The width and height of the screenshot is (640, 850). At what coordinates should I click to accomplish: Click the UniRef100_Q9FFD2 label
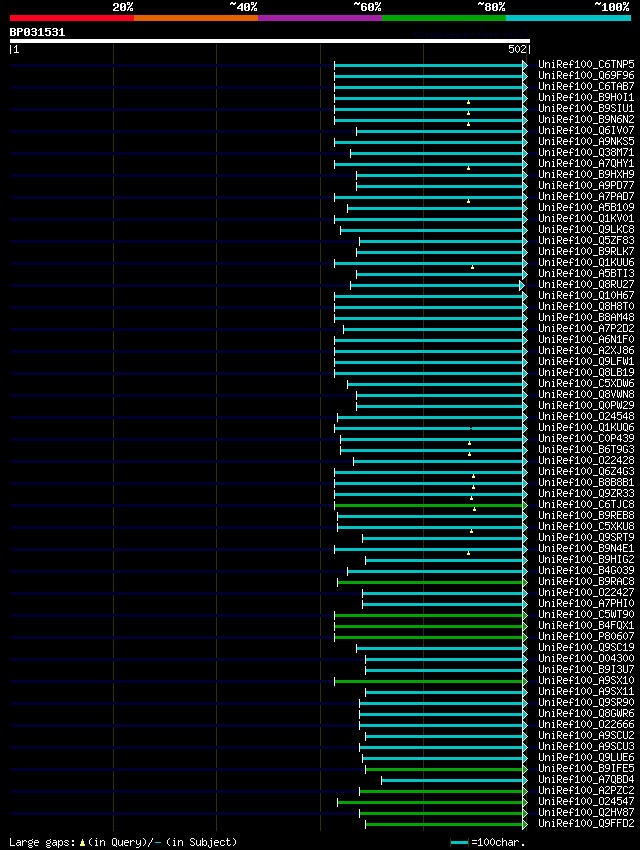point(586,823)
